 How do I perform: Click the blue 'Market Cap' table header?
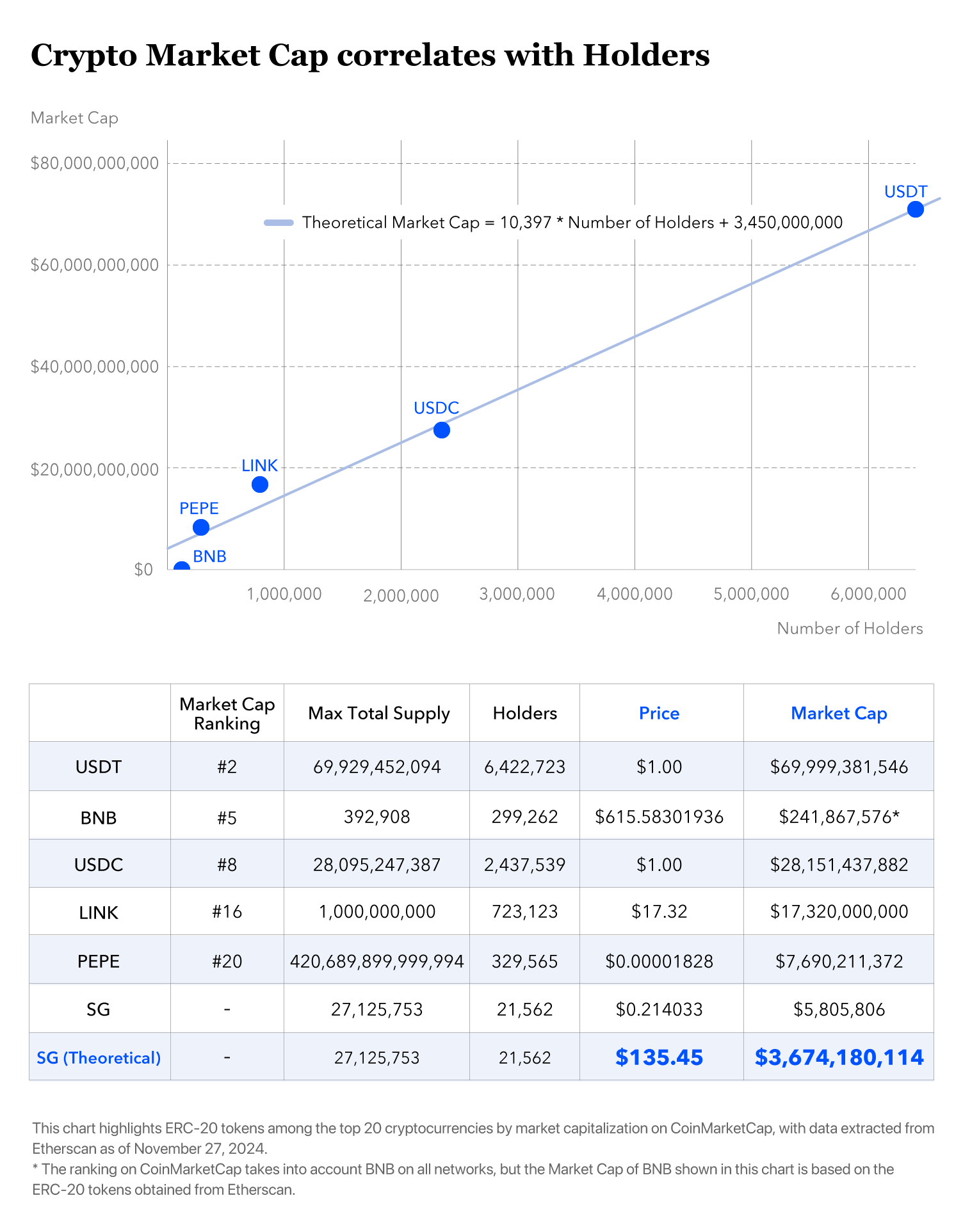pyautogui.click(x=839, y=714)
